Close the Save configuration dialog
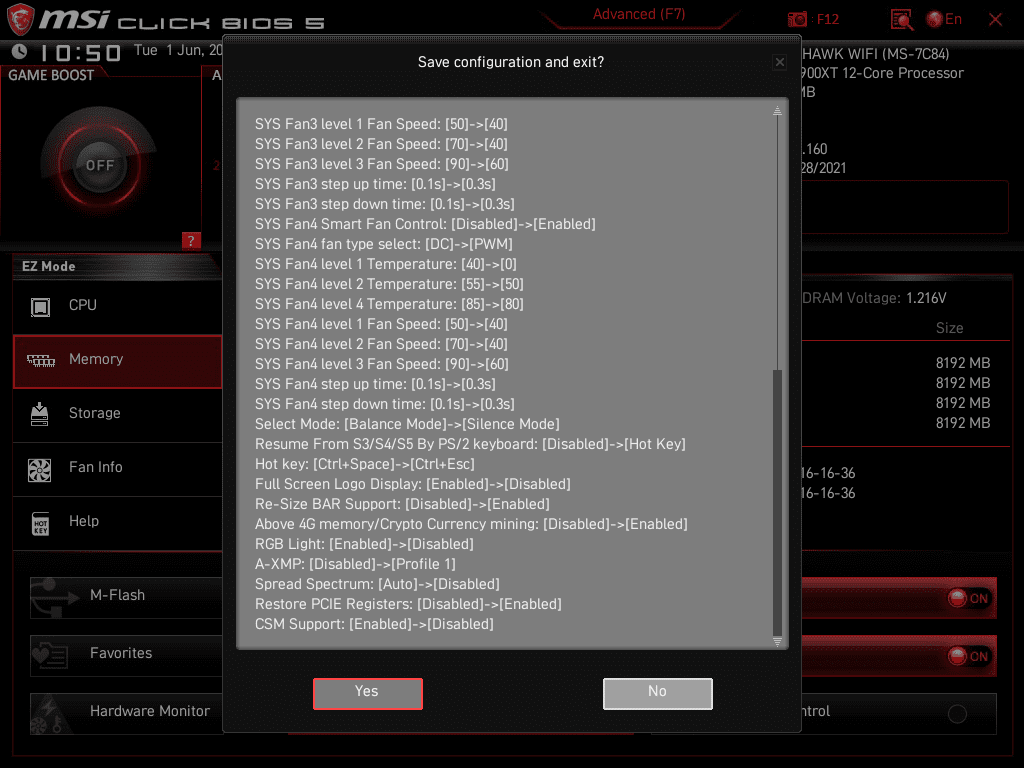 (x=780, y=62)
